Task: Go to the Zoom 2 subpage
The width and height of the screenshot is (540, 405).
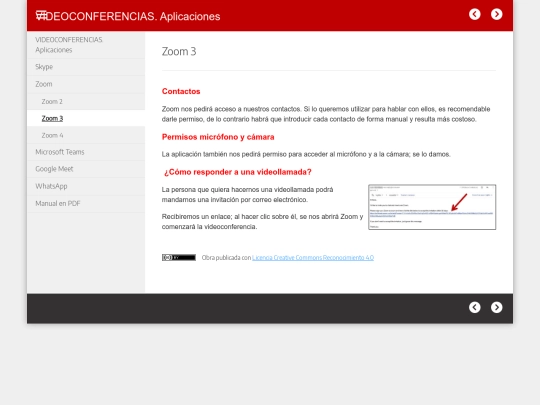Action: (86, 102)
